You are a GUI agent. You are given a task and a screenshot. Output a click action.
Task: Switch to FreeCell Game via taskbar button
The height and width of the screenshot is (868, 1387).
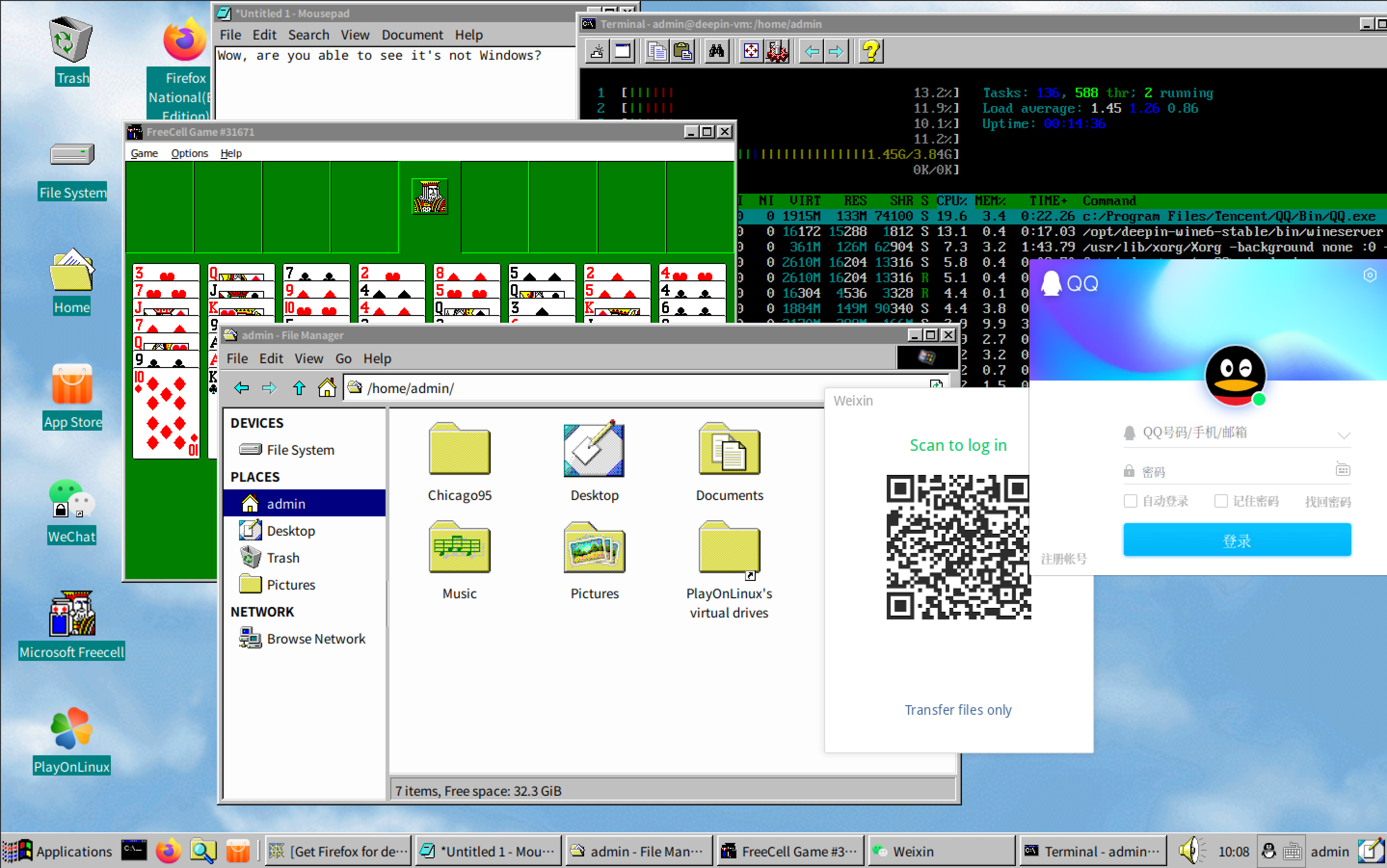[x=791, y=851]
